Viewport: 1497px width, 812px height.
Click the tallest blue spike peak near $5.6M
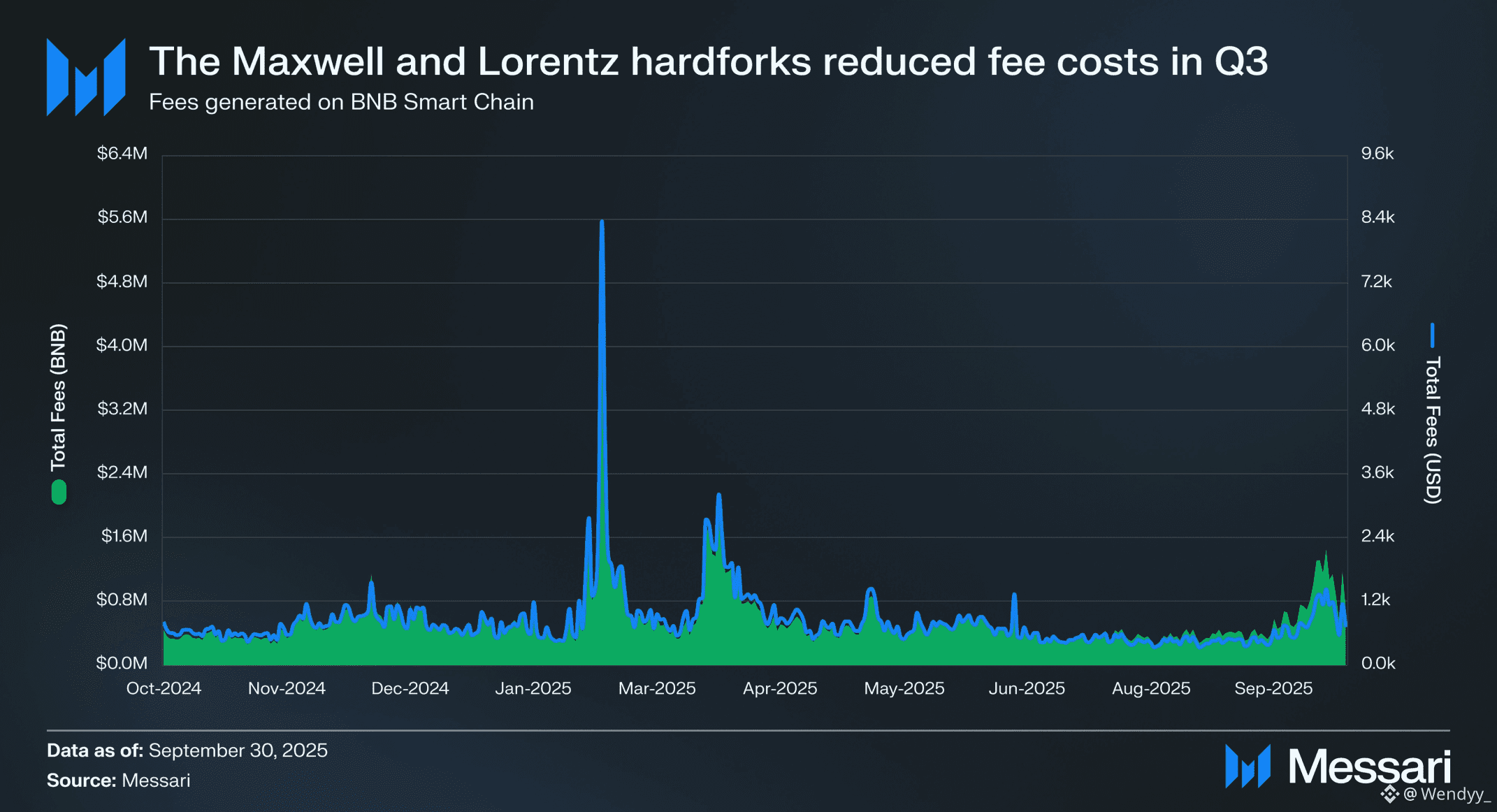602,223
